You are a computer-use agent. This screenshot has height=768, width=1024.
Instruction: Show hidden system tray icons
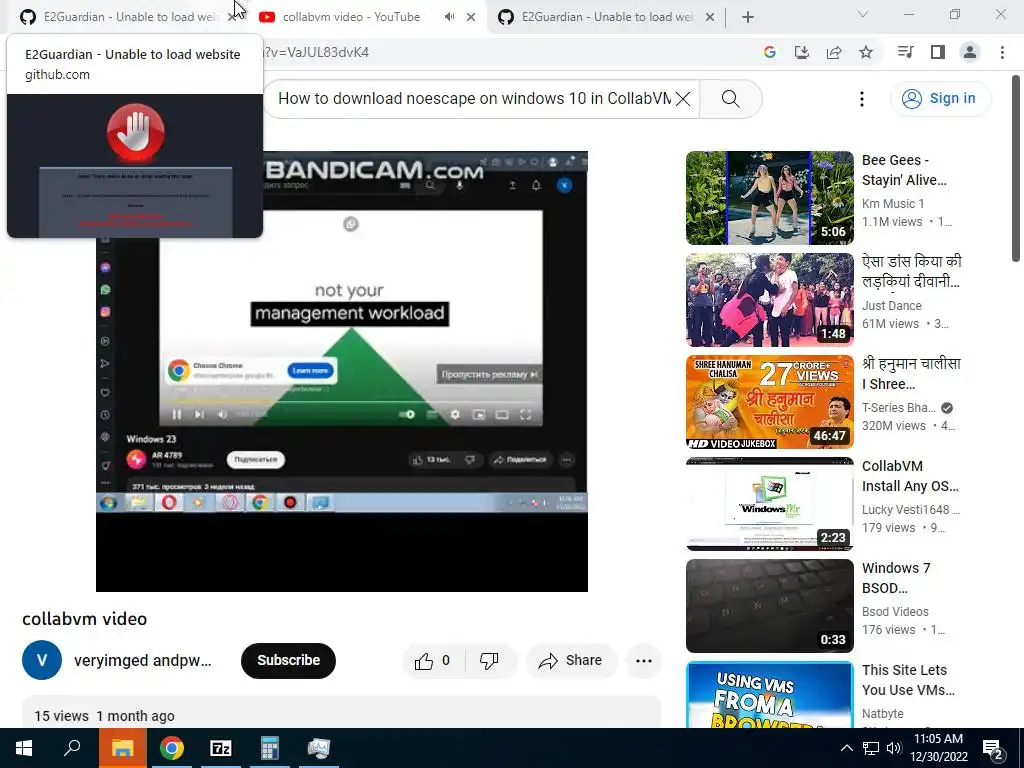(x=846, y=748)
